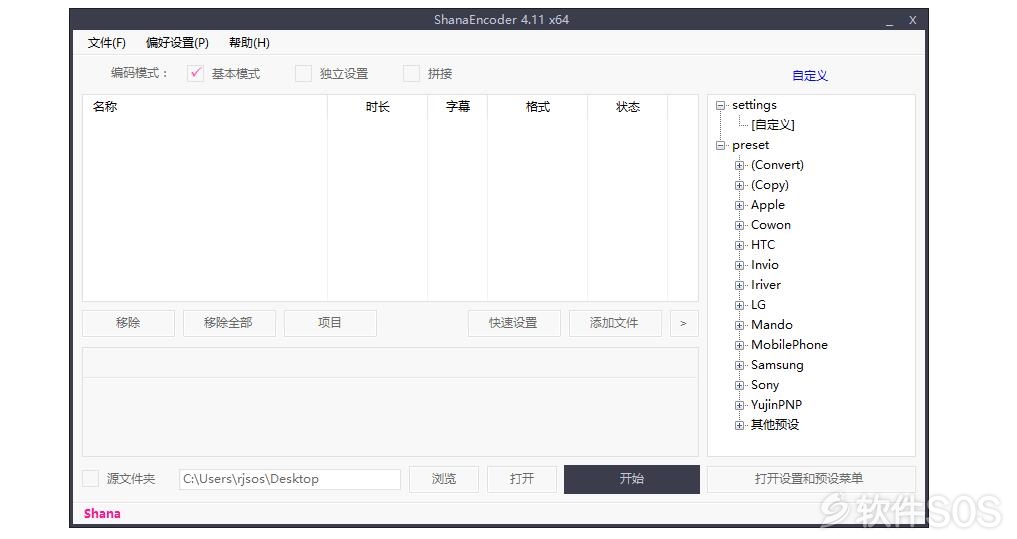This screenshot has width=1017, height=539.
Task: Click the > arrow button beside 添加文件
Action: click(x=684, y=323)
